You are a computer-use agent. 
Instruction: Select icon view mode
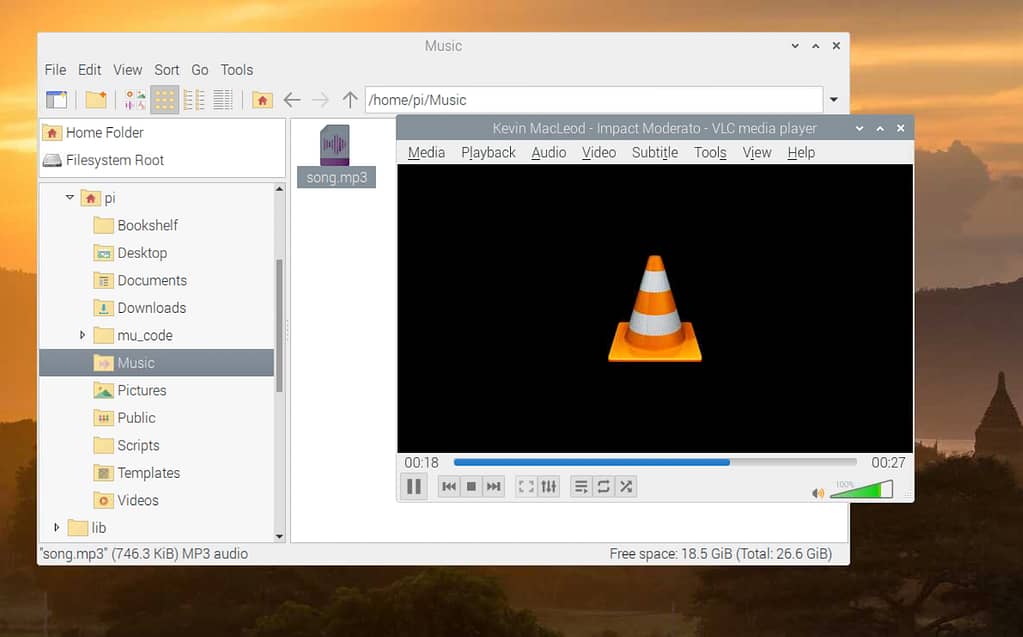[x=164, y=100]
